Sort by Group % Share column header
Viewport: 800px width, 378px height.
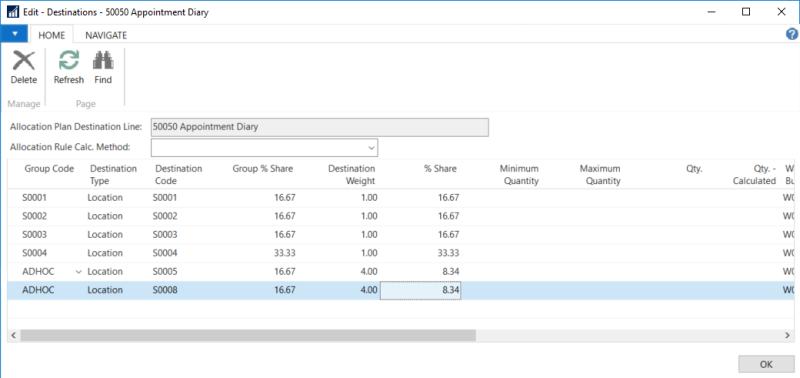click(x=263, y=169)
